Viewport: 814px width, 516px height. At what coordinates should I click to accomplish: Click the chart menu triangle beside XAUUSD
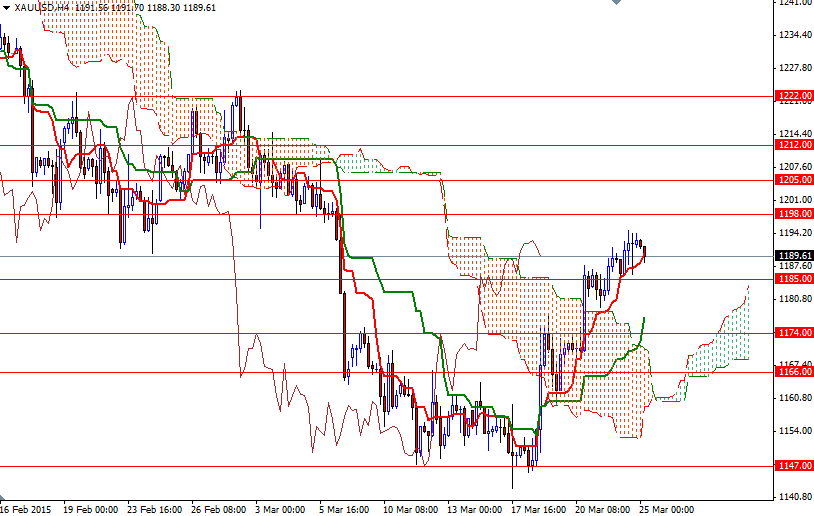coord(6,6)
